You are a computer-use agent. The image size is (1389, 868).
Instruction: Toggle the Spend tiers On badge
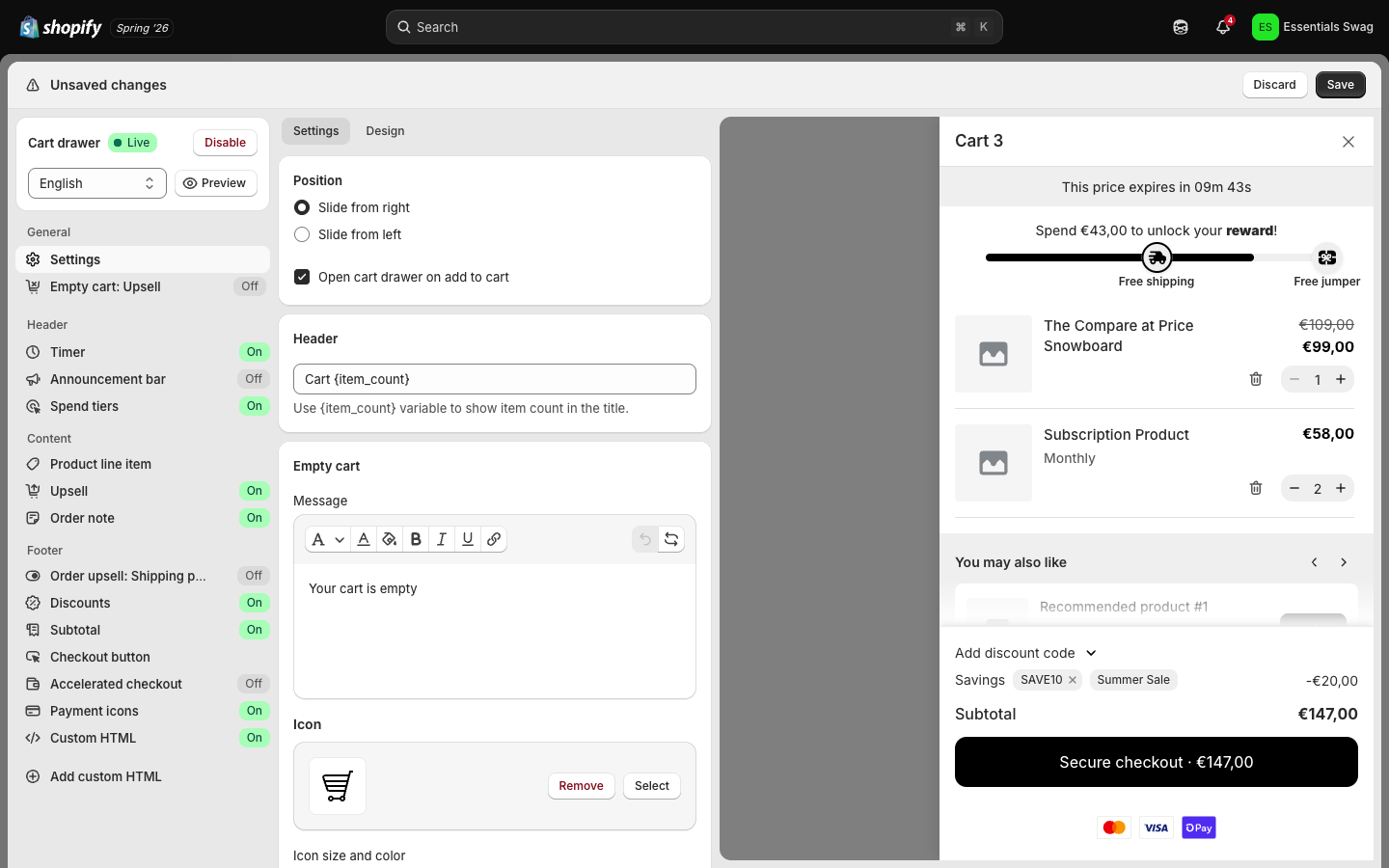tap(254, 406)
